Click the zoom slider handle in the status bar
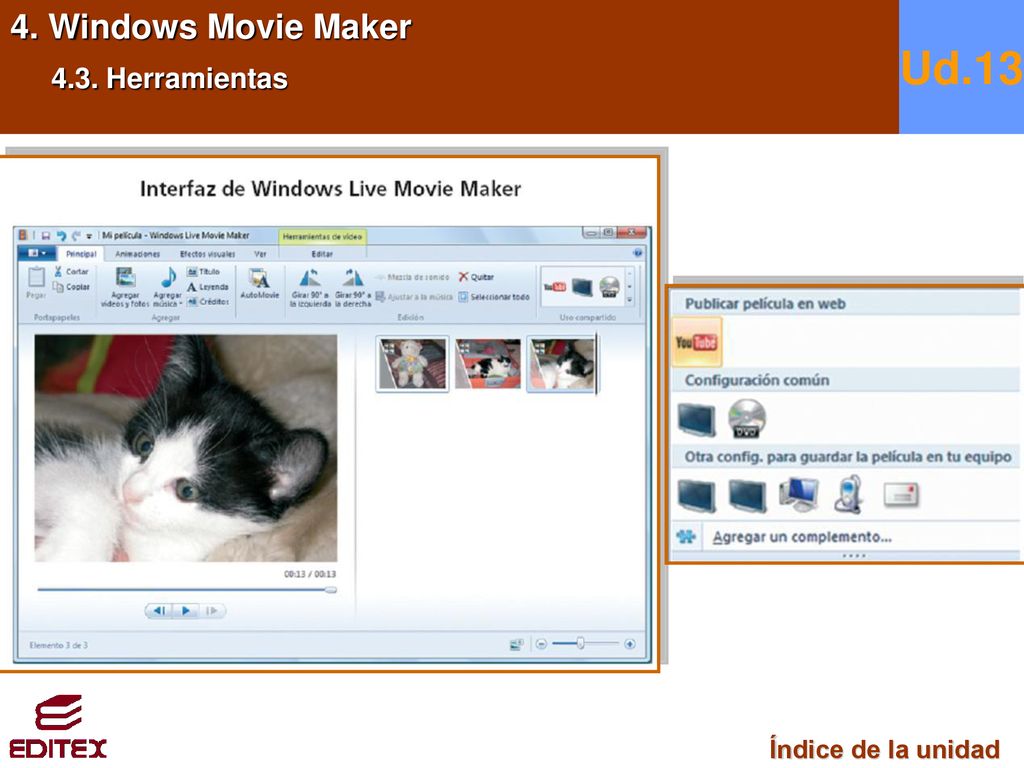The width and height of the screenshot is (1024, 768). point(580,644)
